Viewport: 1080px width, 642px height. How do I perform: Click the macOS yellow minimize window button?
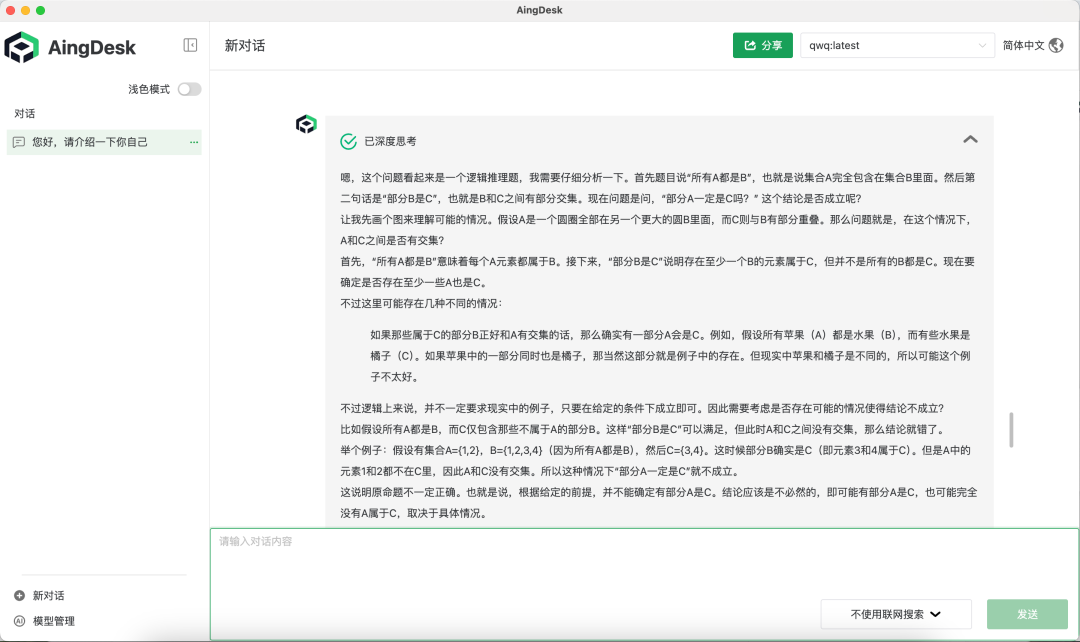tap(25, 10)
